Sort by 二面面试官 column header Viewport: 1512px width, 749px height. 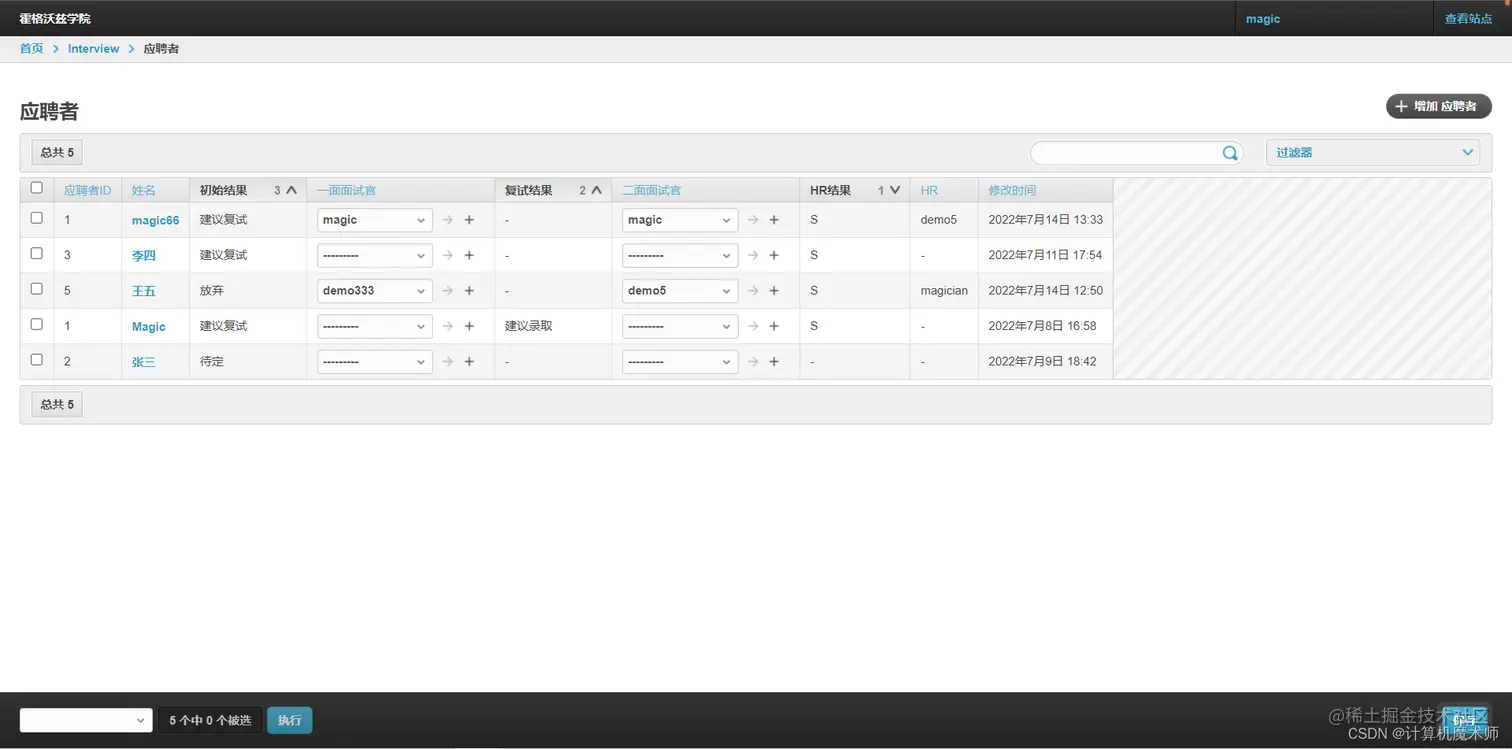651,190
